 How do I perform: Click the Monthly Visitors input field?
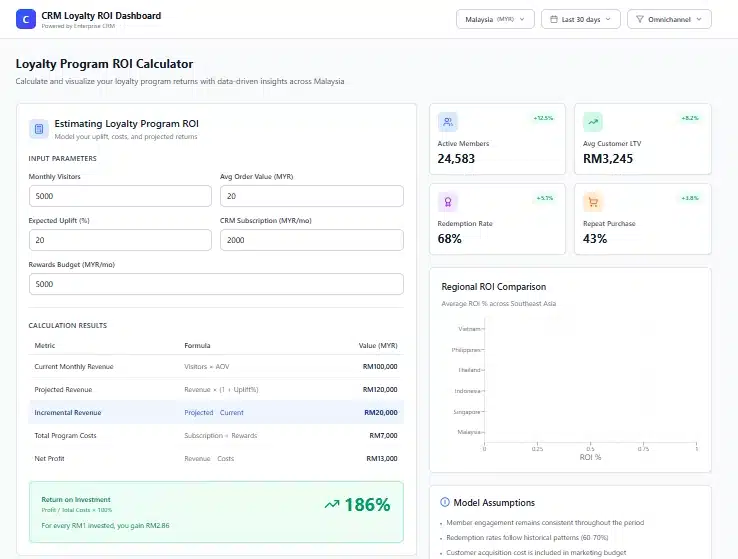pyautogui.click(x=120, y=196)
